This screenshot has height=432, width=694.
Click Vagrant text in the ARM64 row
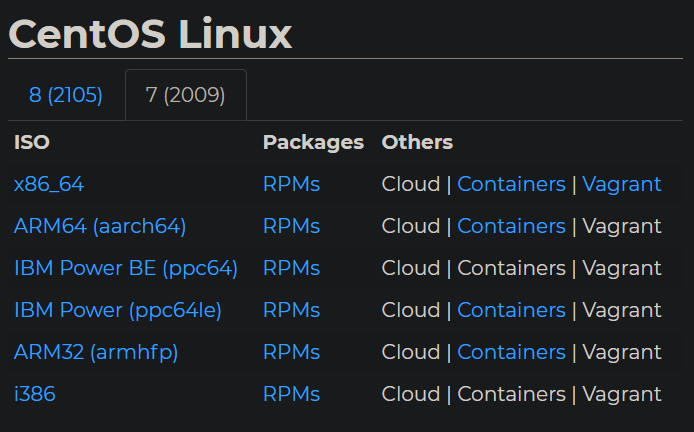coord(622,226)
